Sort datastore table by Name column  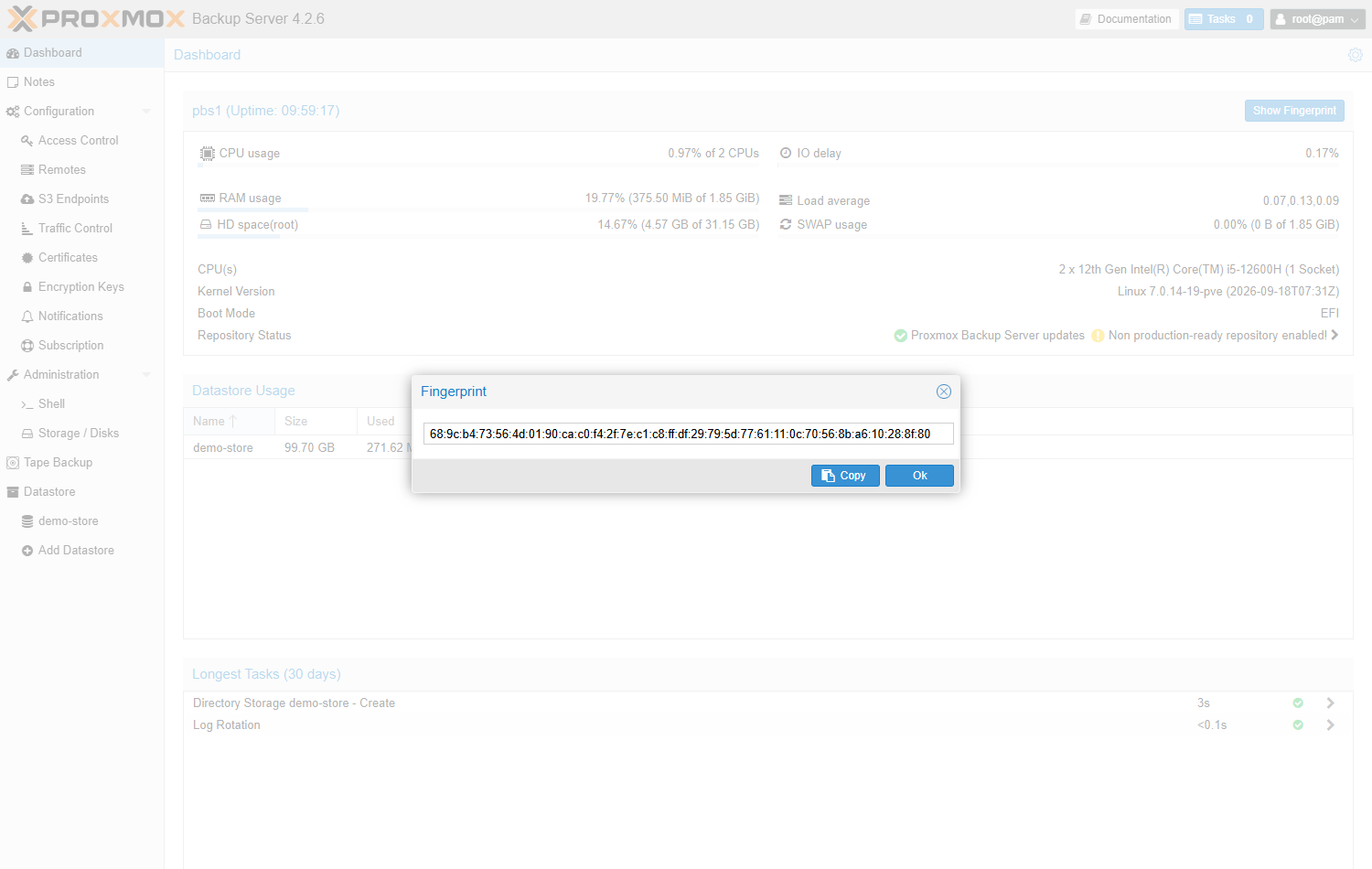229,422
